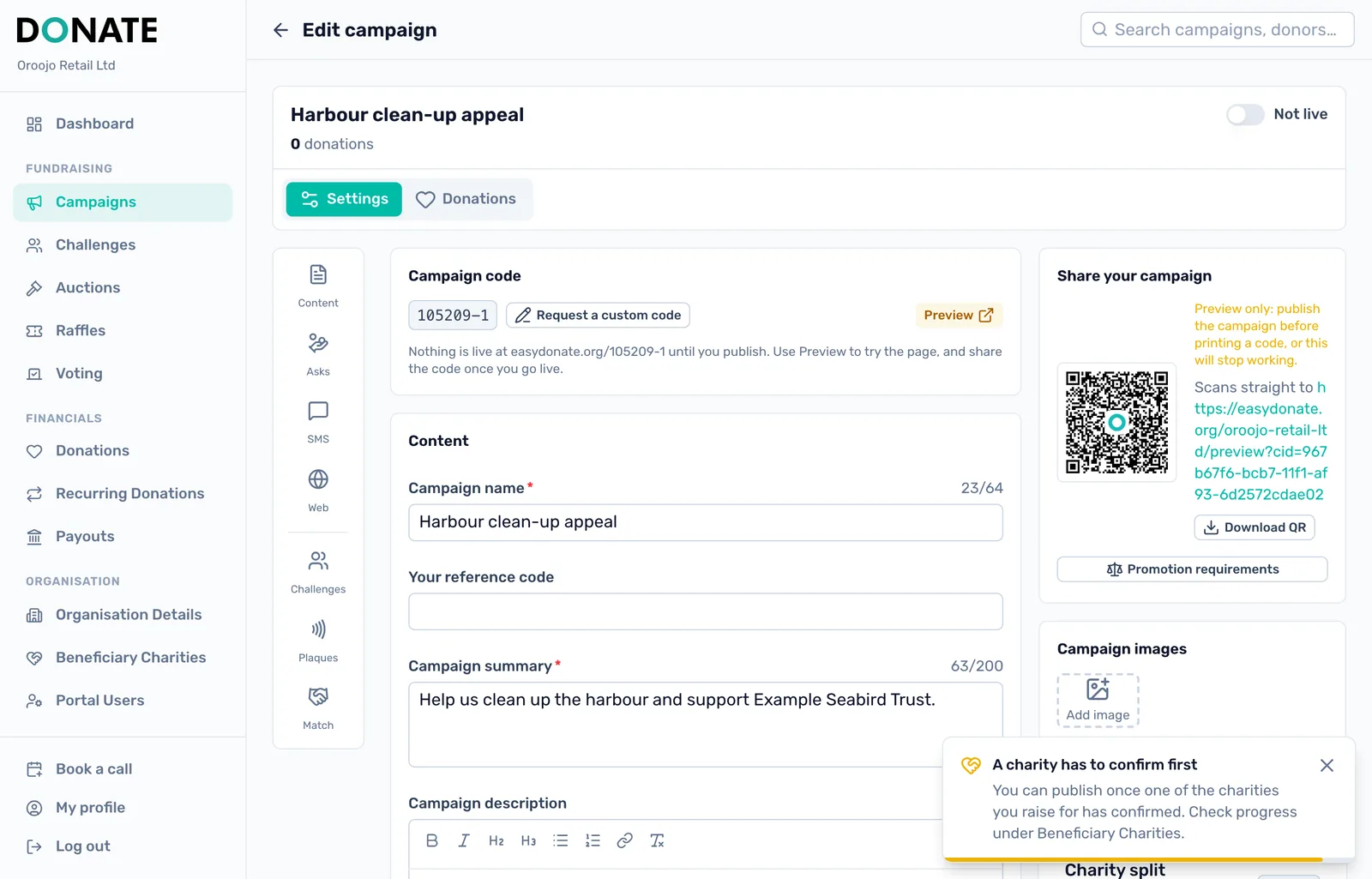Open Dashboard in the sidebar
The height and width of the screenshot is (879, 1372).
[123, 124]
